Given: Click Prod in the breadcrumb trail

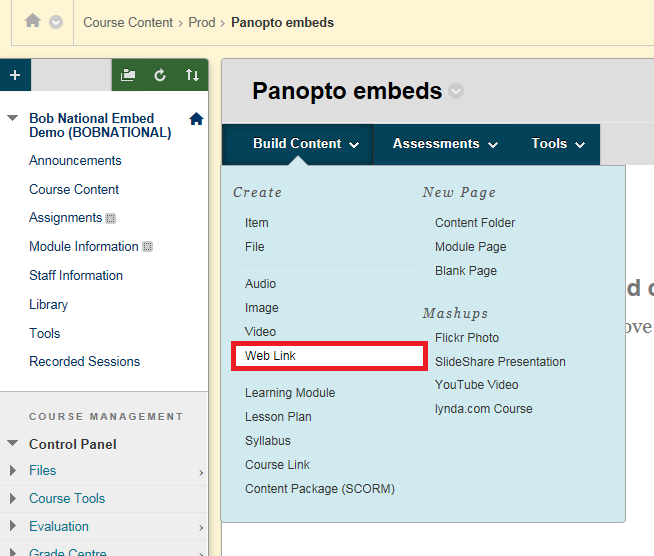Looking at the screenshot, I should [x=201, y=22].
